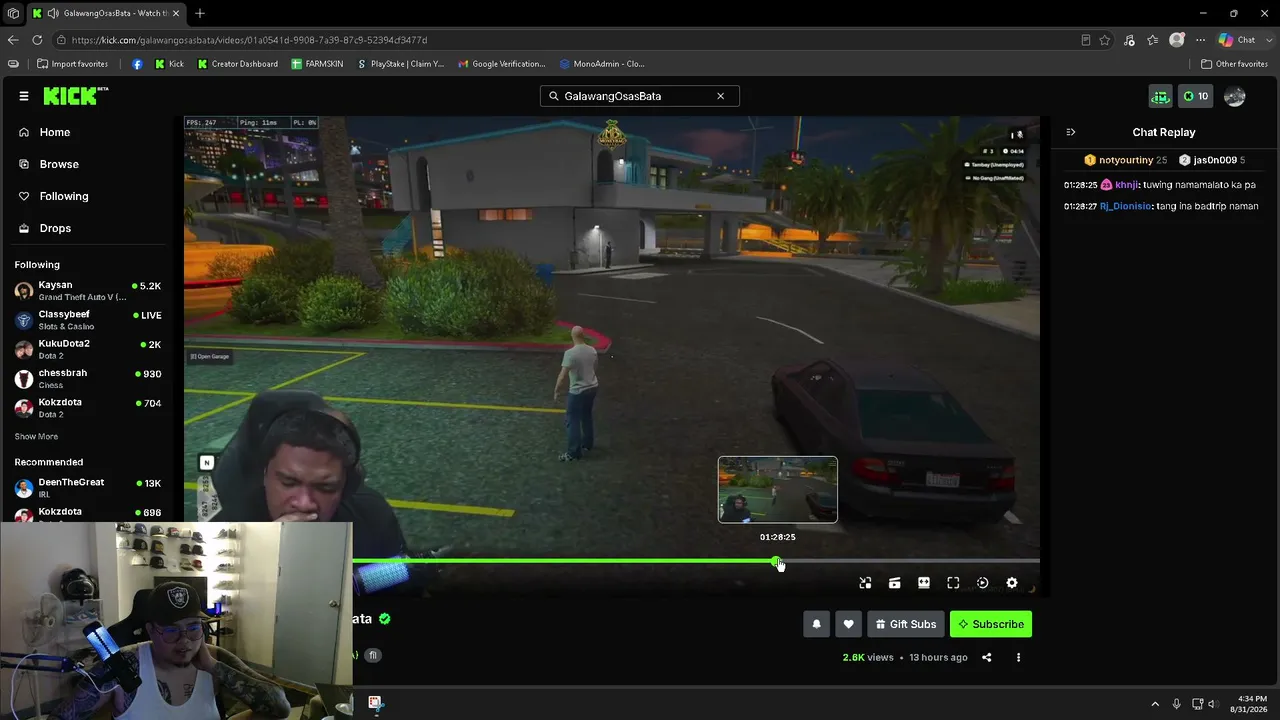Open the Kick drops chest icon
Image resolution: width=1280 pixels, height=720 pixels.
(x=1160, y=96)
